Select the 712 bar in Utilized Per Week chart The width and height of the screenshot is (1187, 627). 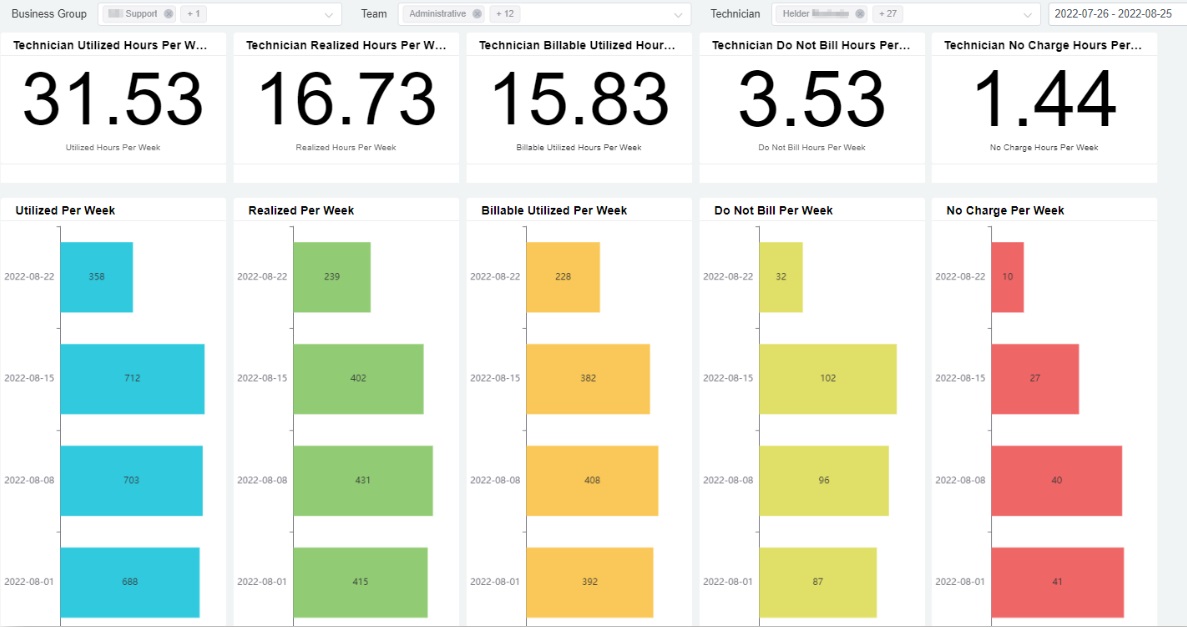[130, 378]
